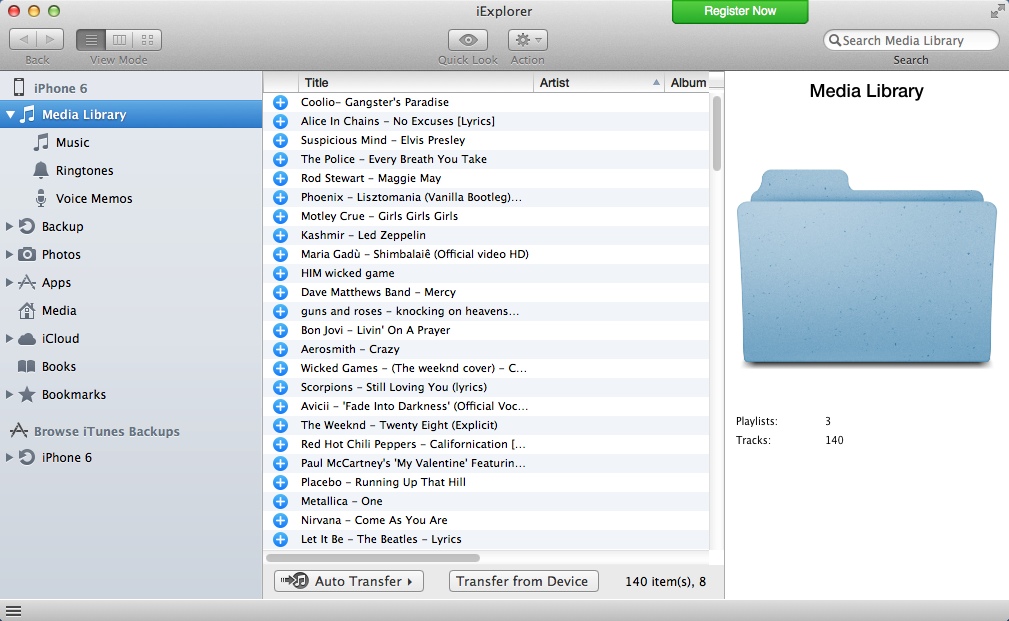Switch to column view mode
Screen dimensions: 1009x621
[x=119, y=40]
